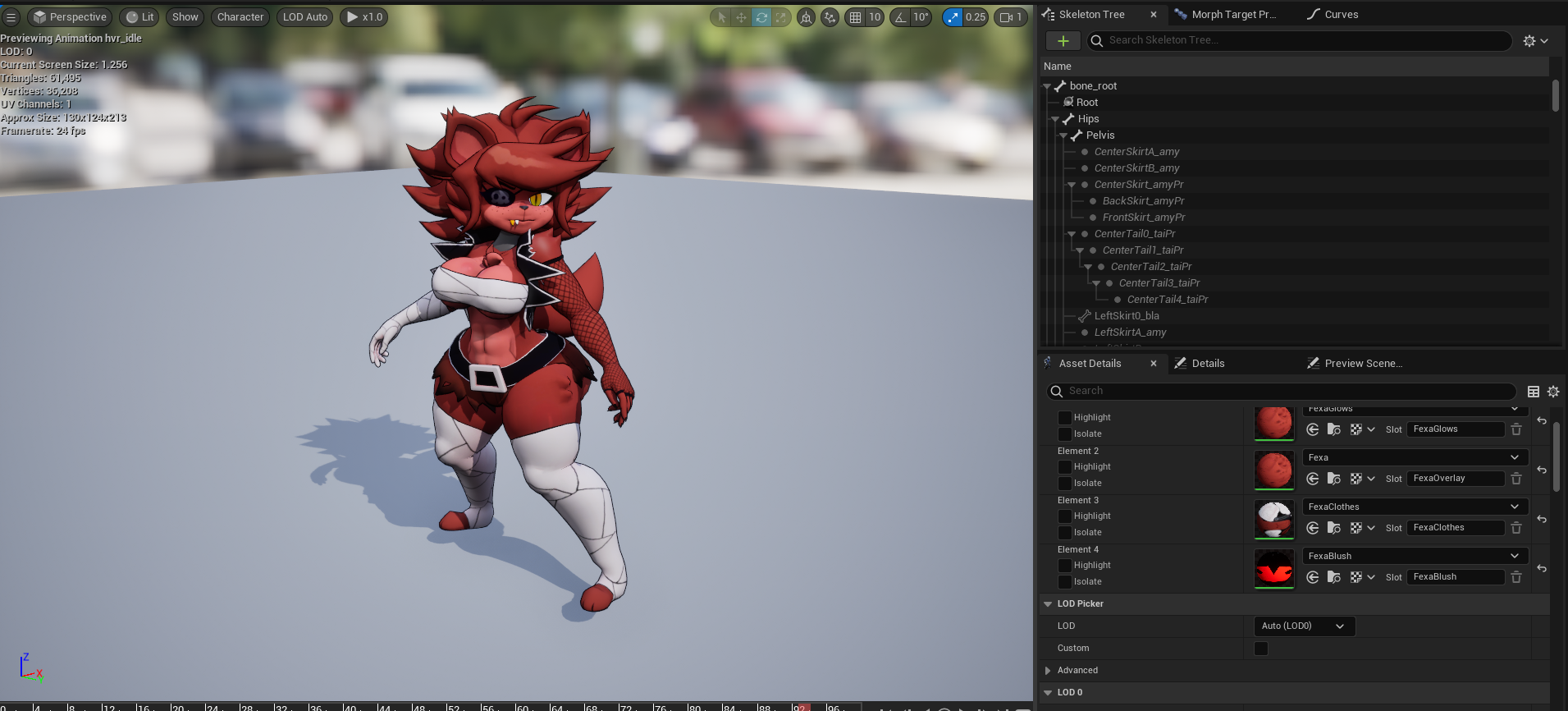Toggle surface snapping icon in viewport toolbar
1568x711 pixels.
point(830,17)
